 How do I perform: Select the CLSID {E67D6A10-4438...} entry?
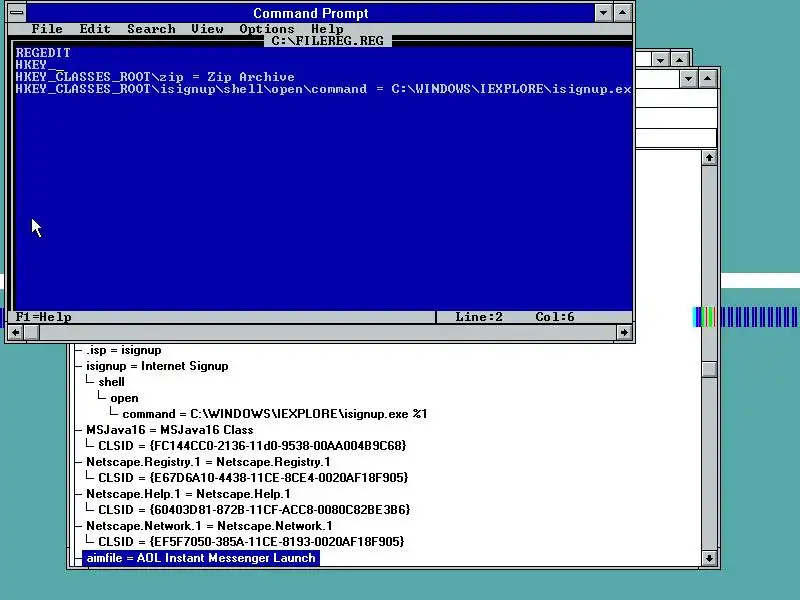pyautogui.click(x=253, y=478)
